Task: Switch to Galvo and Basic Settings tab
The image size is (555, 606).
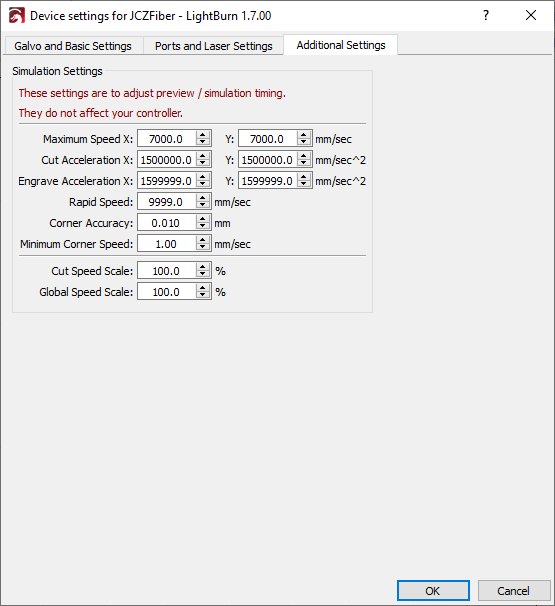Action: click(x=73, y=46)
